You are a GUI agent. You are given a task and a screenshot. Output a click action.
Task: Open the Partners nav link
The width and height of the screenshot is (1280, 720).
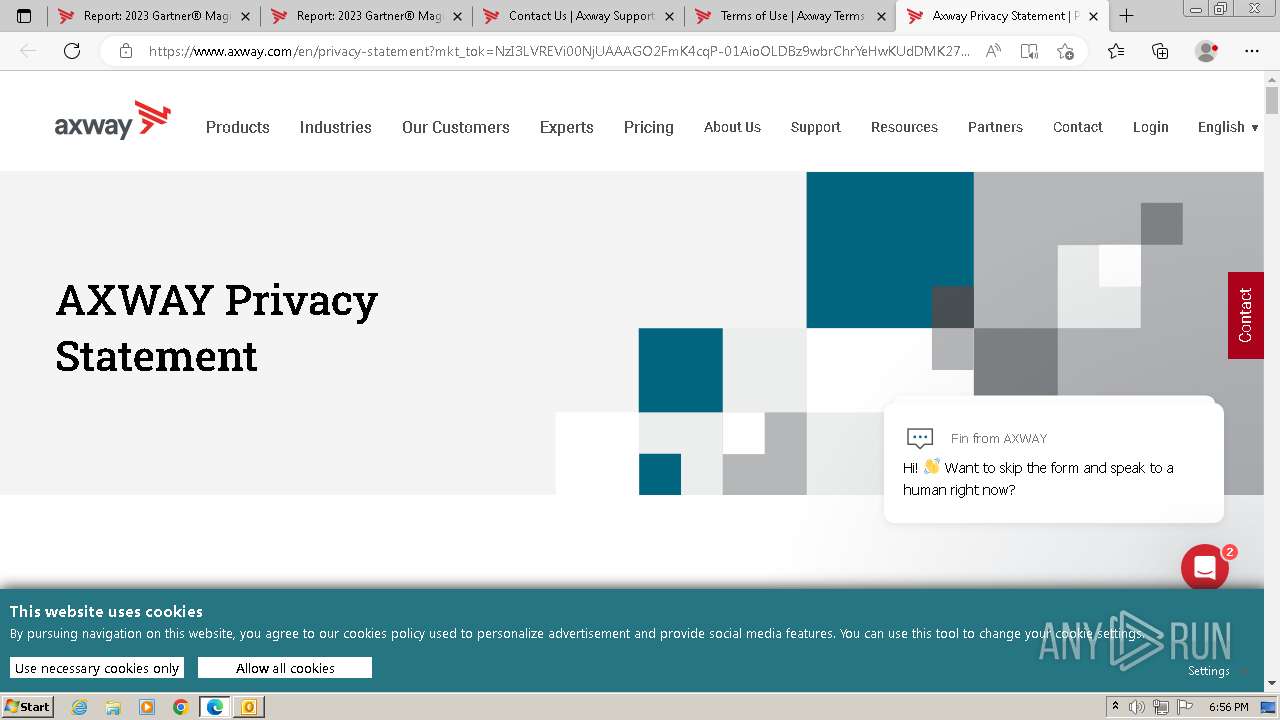[x=995, y=127]
